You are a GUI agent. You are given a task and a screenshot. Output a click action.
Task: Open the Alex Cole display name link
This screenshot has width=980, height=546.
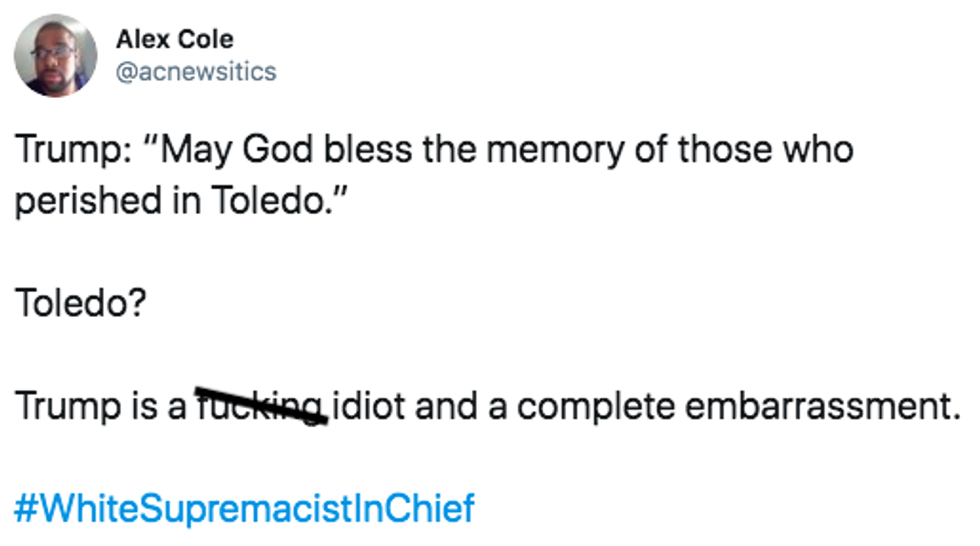(x=174, y=39)
